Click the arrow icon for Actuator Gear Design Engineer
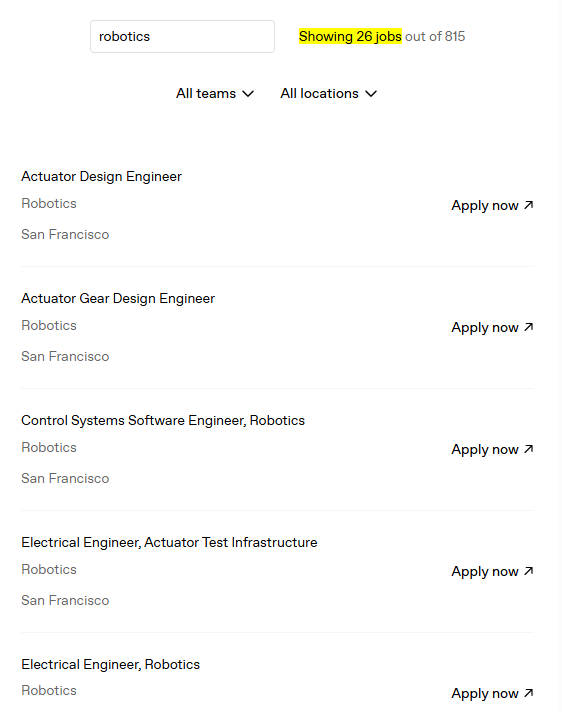 pyautogui.click(x=528, y=327)
